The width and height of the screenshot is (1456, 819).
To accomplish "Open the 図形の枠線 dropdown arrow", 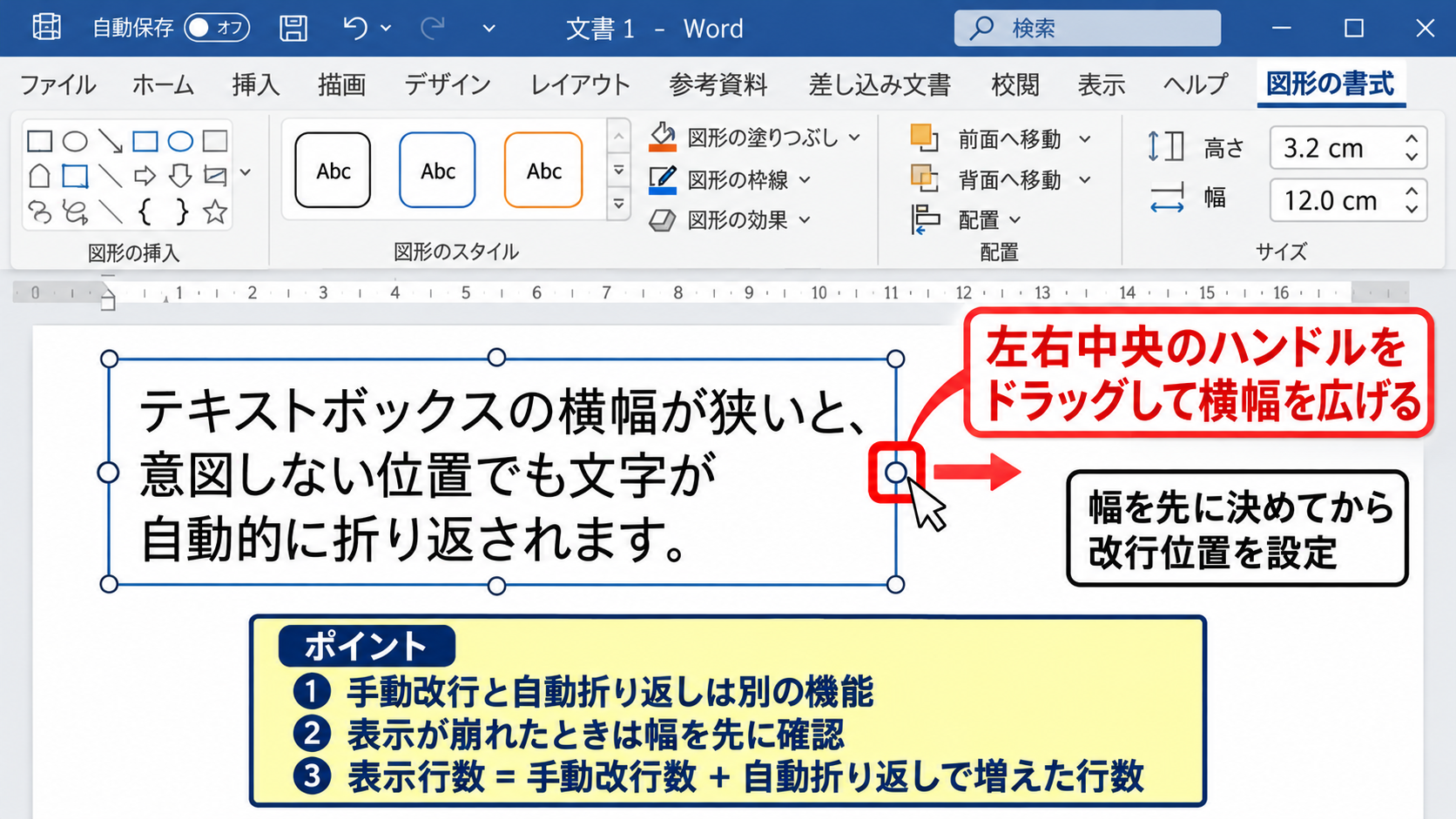I will point(805,179).
